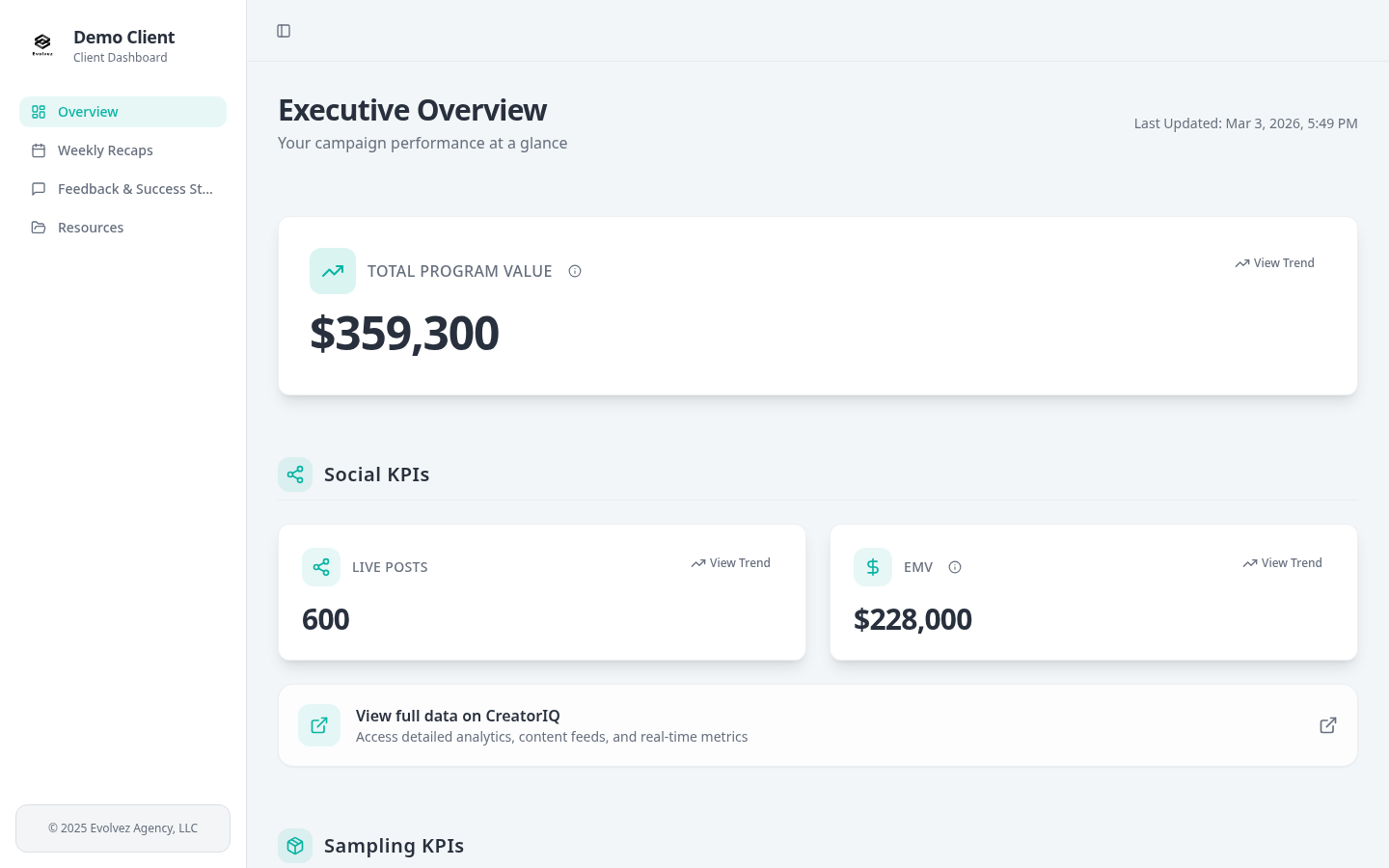Select the dashboard grid icon next to Overview
The image size is (1389, 868).
[x=39, y=112]
